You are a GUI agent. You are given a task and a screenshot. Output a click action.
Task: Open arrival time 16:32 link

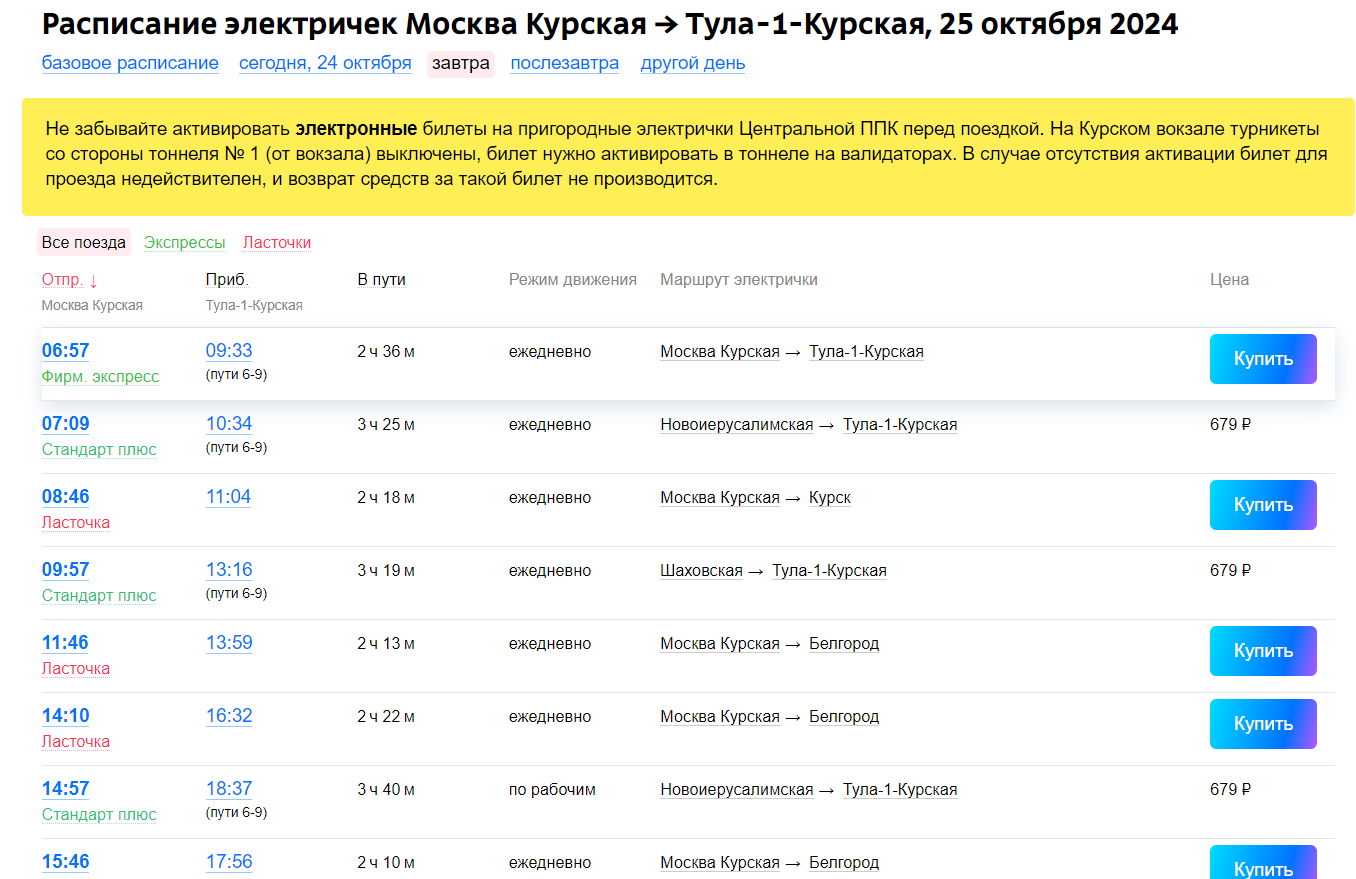point(229,716)
